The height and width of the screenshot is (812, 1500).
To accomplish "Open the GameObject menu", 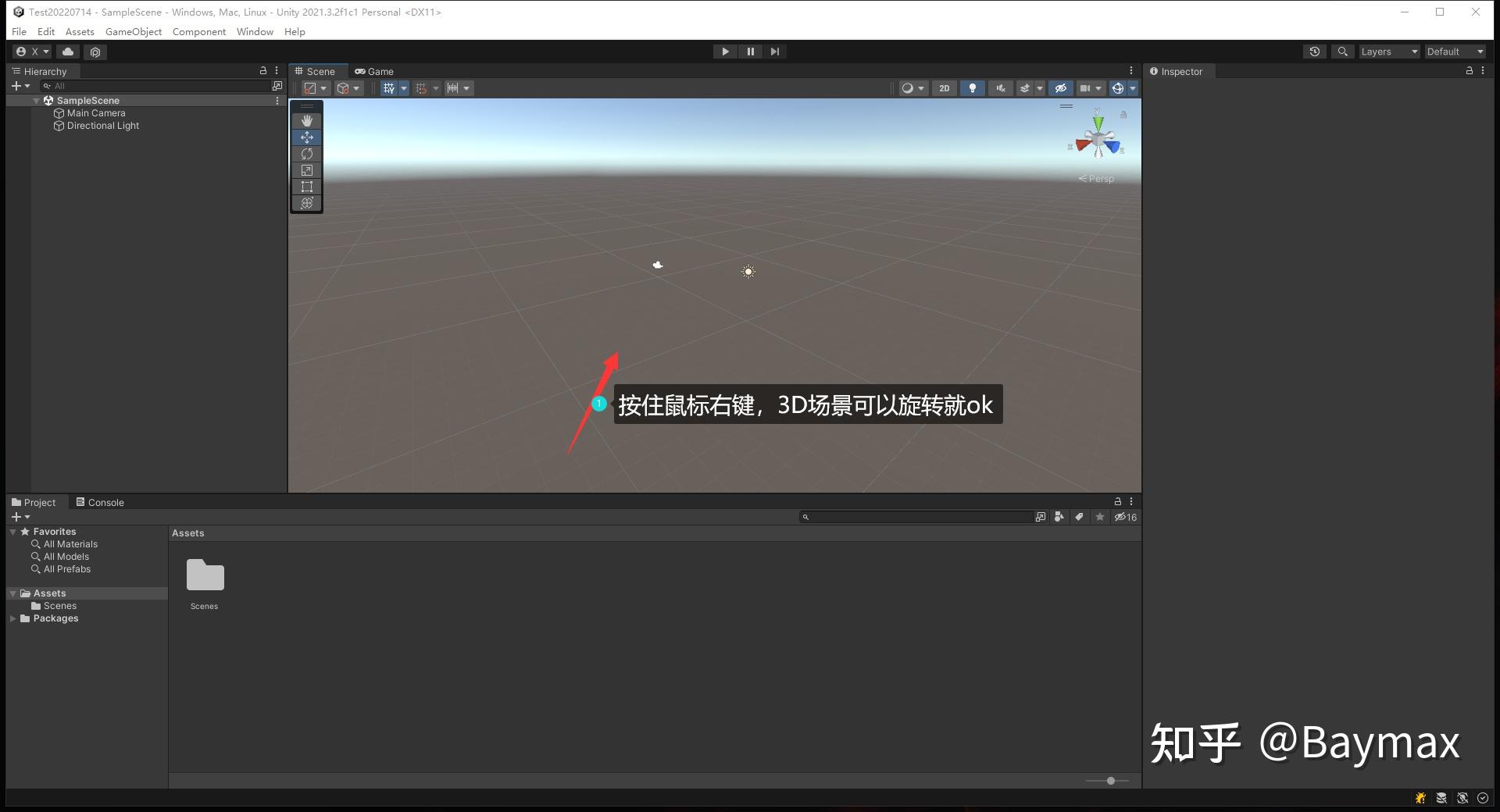I will [x=133, y=32].
